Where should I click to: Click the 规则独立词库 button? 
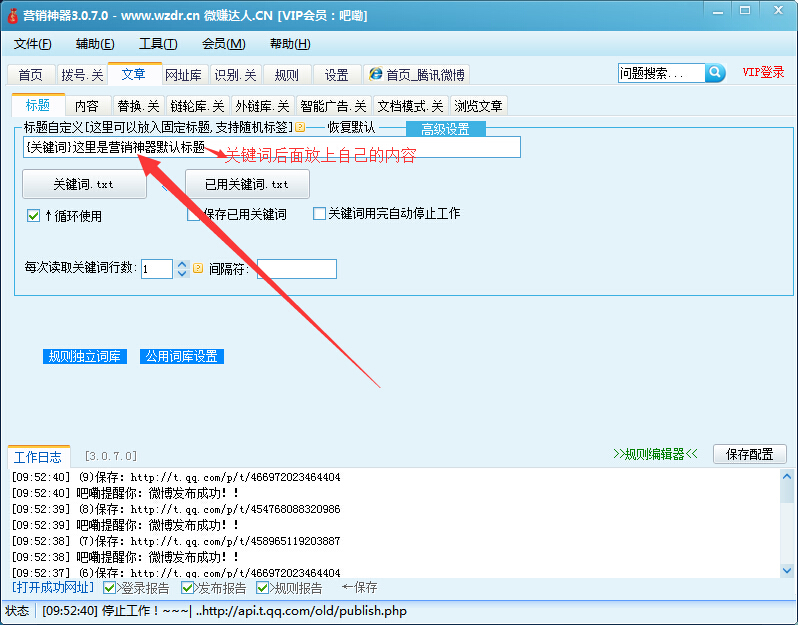[x=84, y=356]
